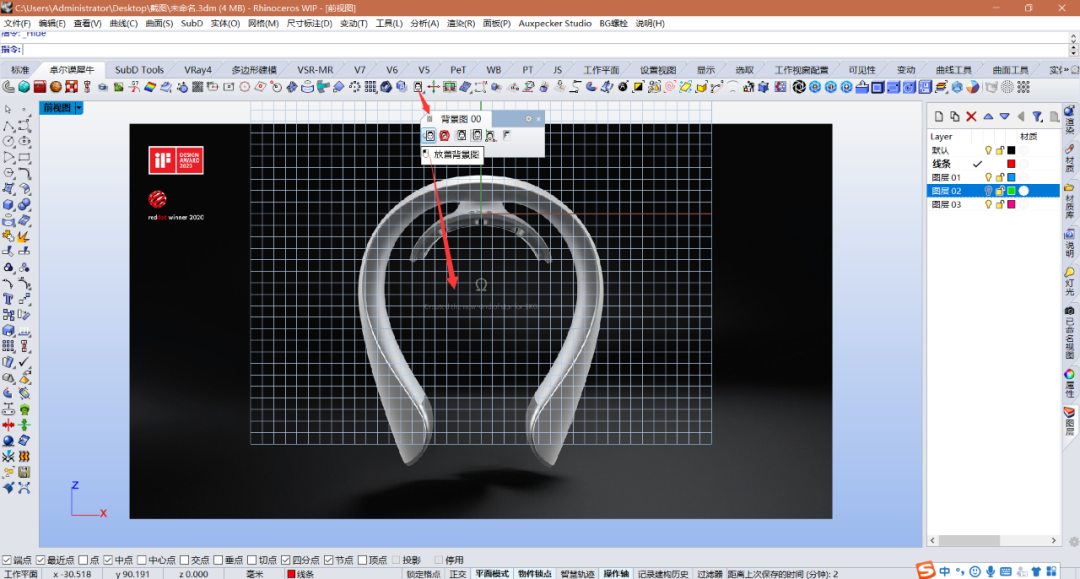Toggle 智慧轨迹 in status bar
Viewport: 1080px width, 579px height.
tap(577, 574)
